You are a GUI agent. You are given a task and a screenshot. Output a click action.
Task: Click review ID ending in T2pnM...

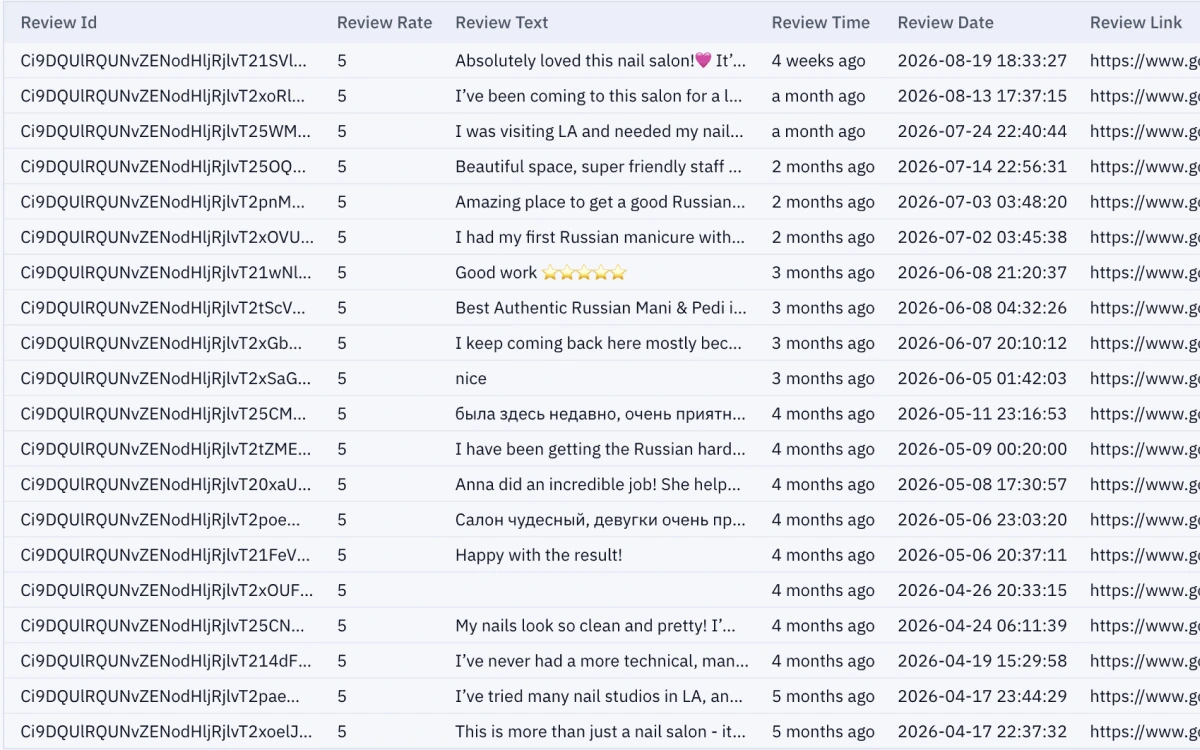tap(163, 202)
